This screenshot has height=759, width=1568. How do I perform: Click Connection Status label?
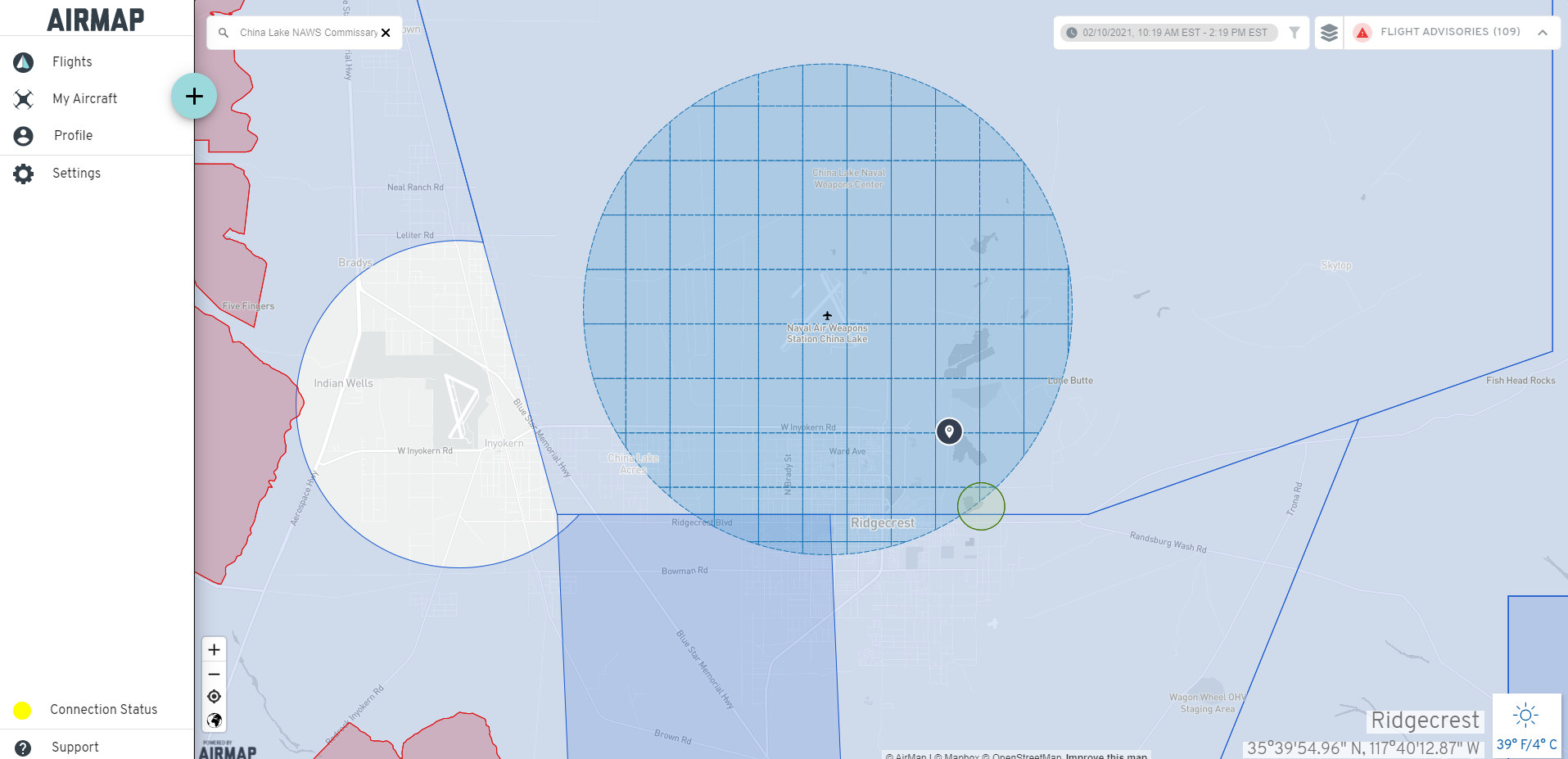[x=103, y=710]
